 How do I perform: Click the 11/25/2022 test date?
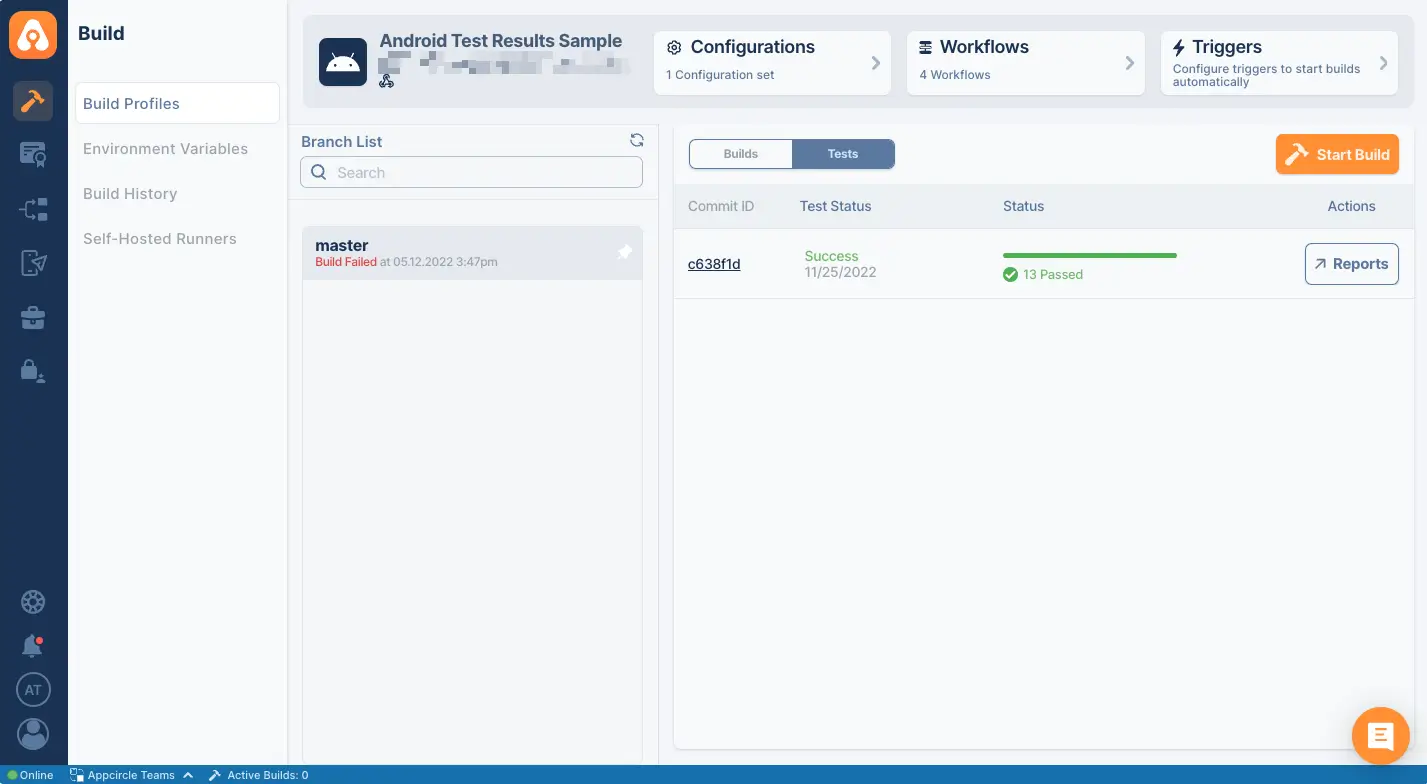(x=840, y=272)
